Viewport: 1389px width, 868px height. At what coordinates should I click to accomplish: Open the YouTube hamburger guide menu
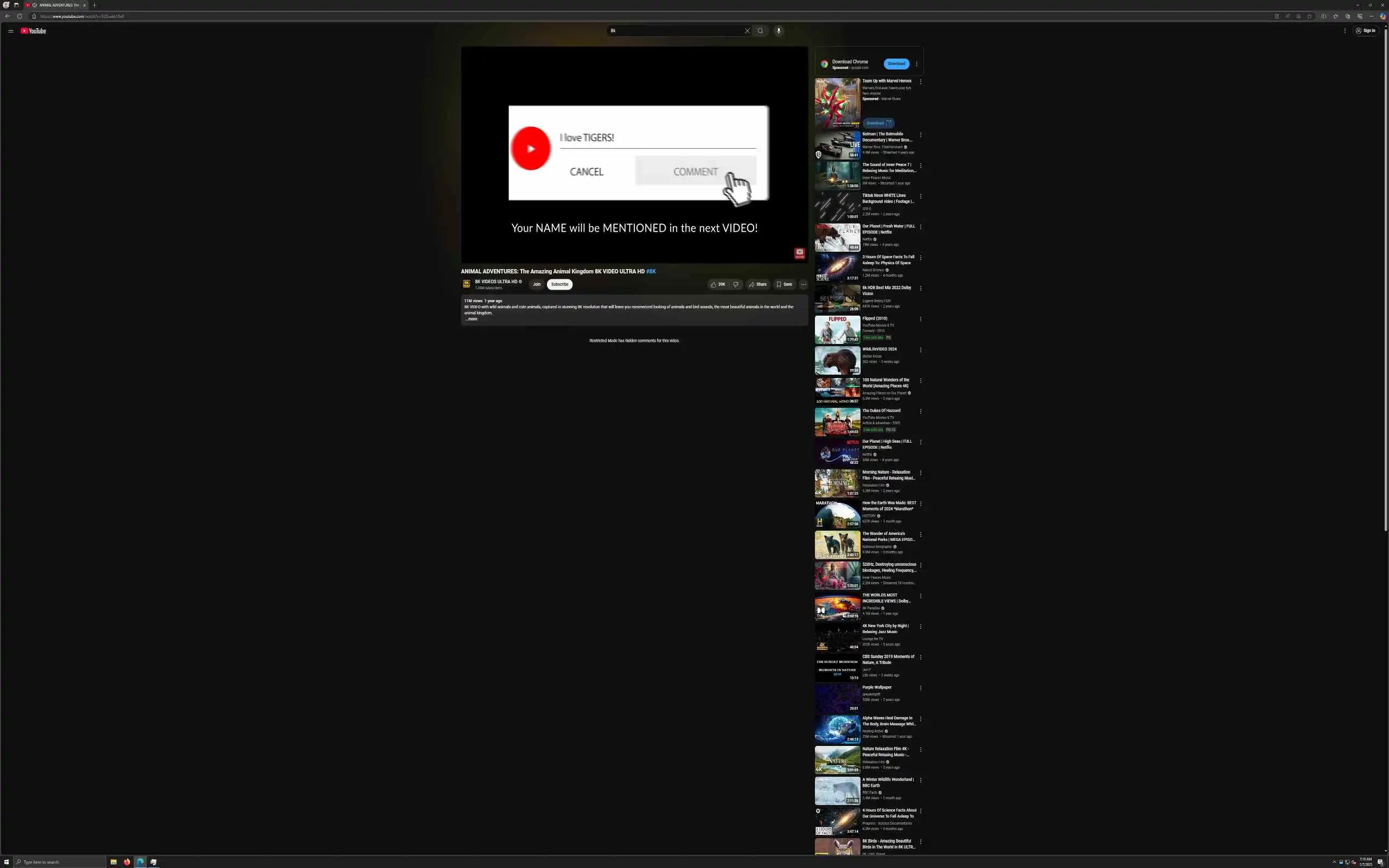(10, 31)
